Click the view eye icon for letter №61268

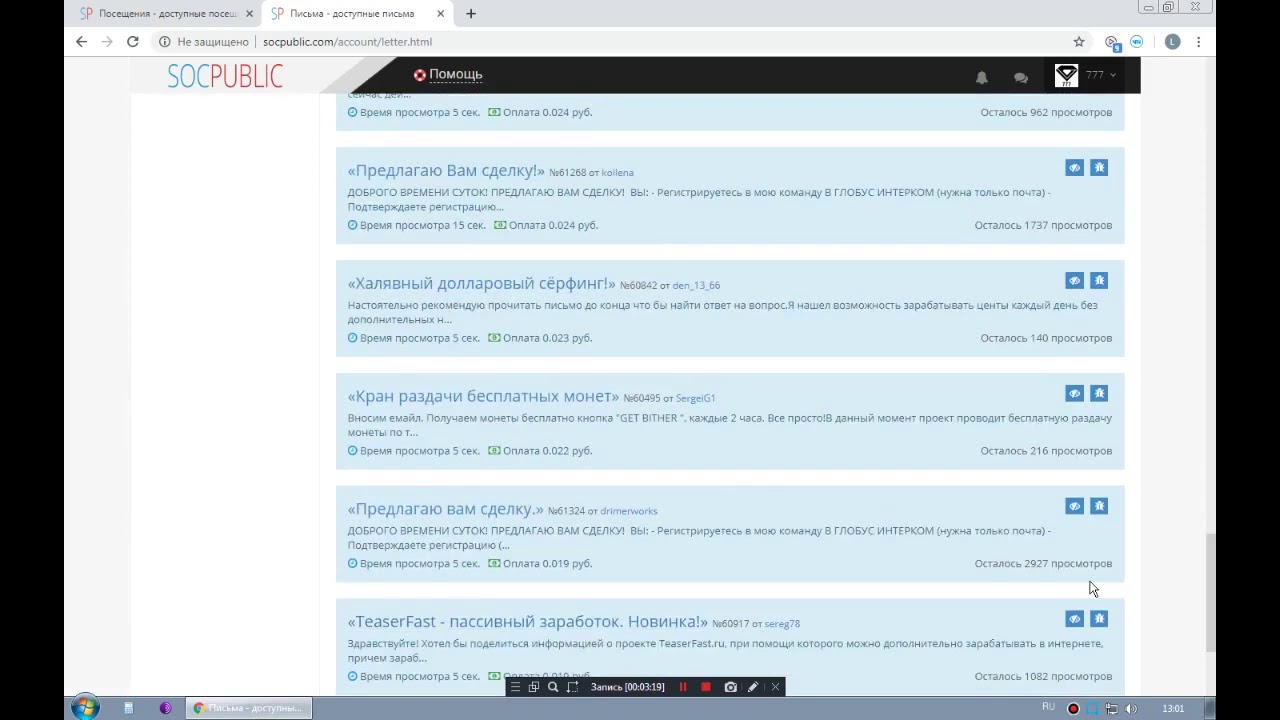[1074, 168]
